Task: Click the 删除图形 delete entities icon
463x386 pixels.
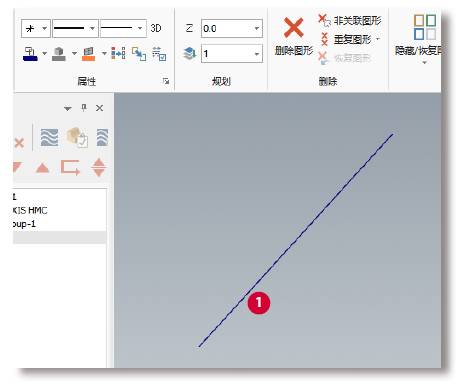Action: pyautogui.click(x=293, y=28)
